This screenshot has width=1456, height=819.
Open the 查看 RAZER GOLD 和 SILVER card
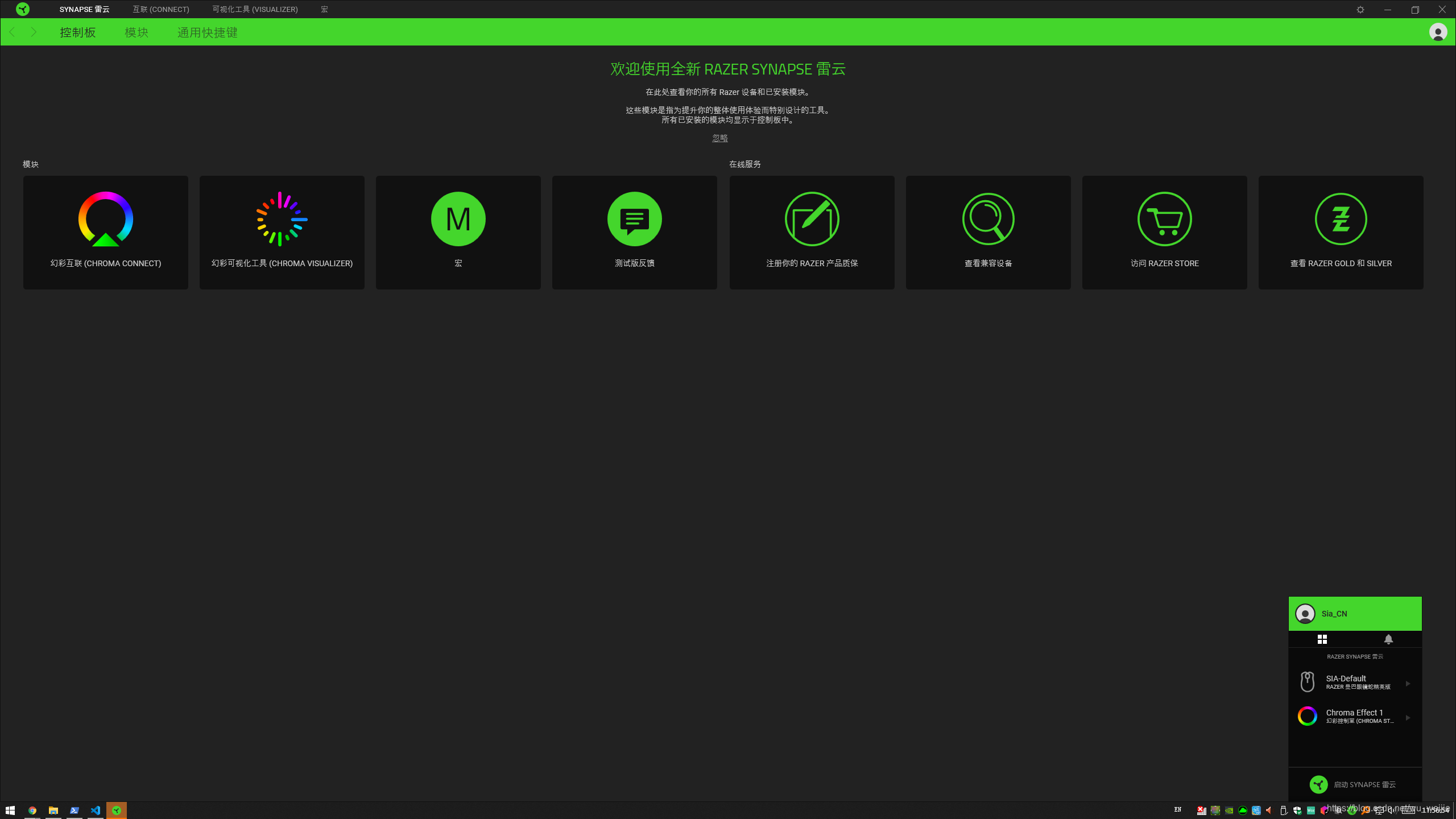(x=1341, y=232)
